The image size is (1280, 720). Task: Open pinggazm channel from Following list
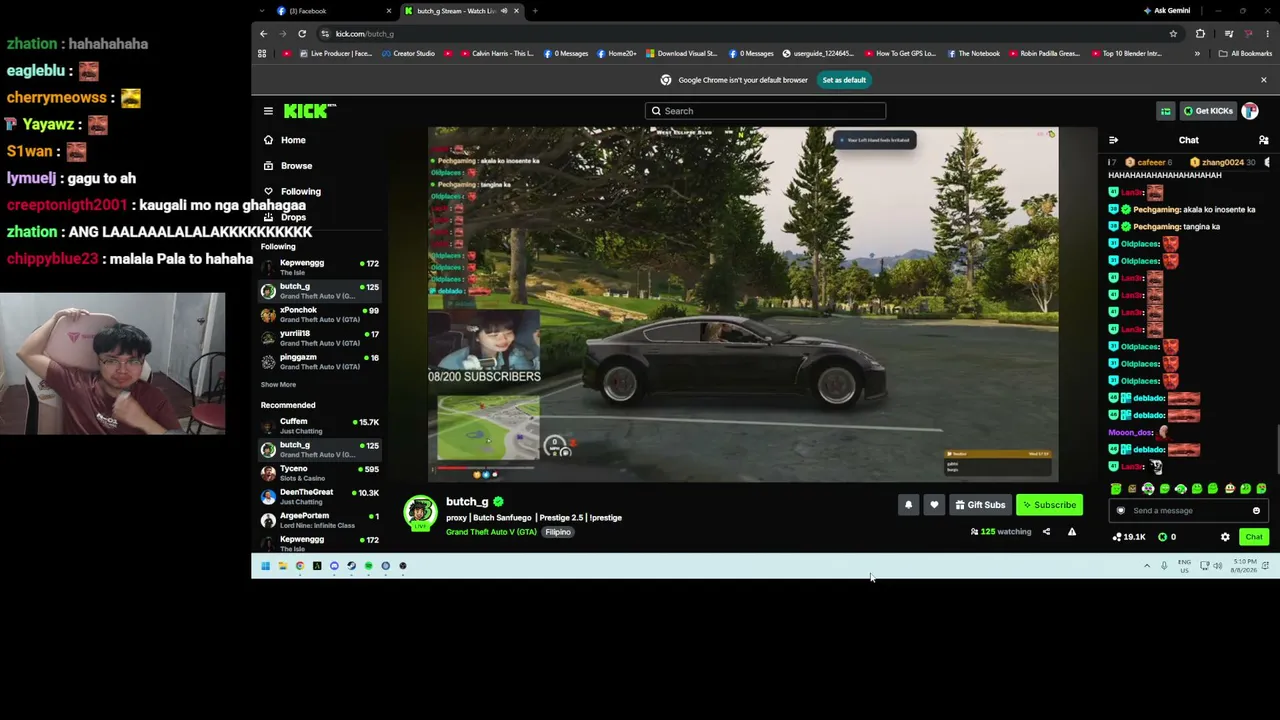(x=320, y=362)
